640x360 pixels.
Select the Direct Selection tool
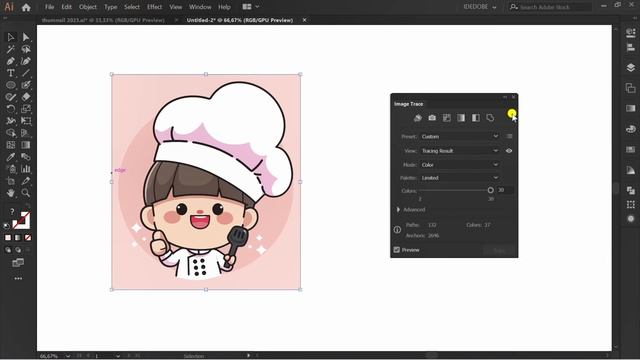pos(26,37)
